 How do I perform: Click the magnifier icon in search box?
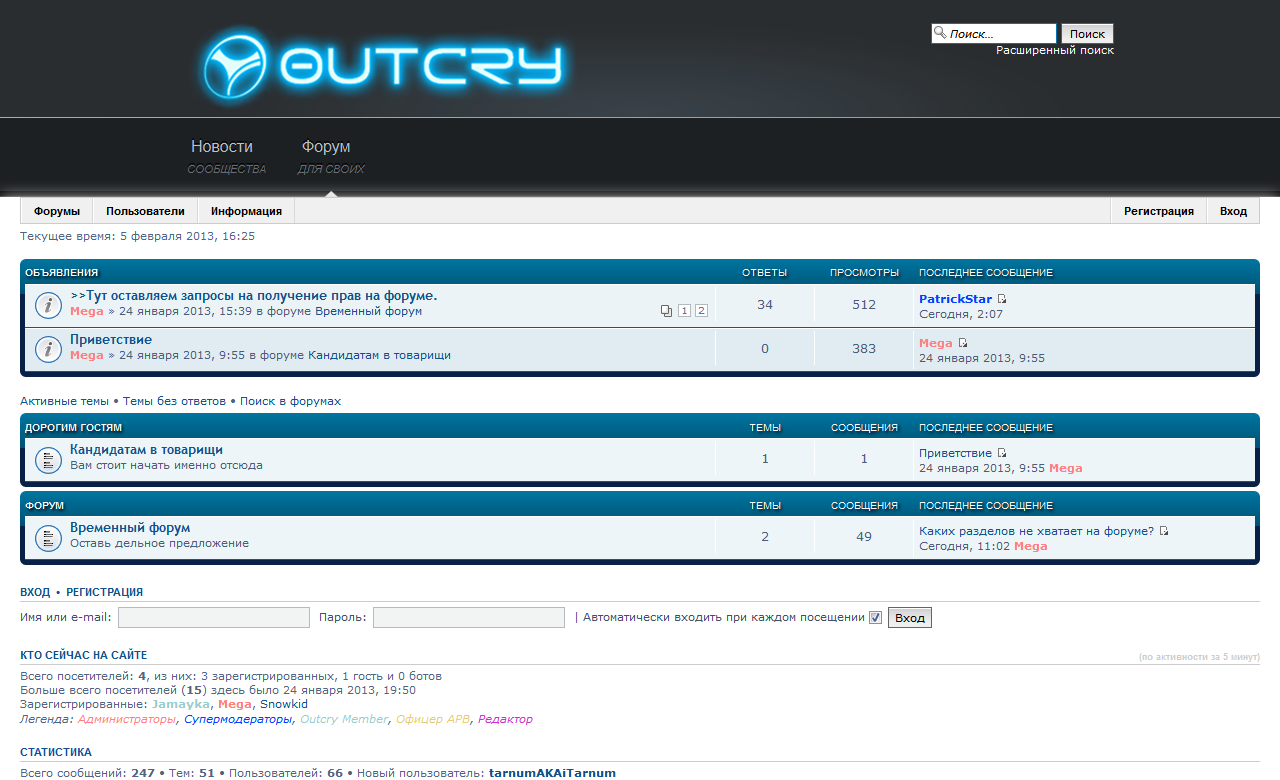(940, 33)
